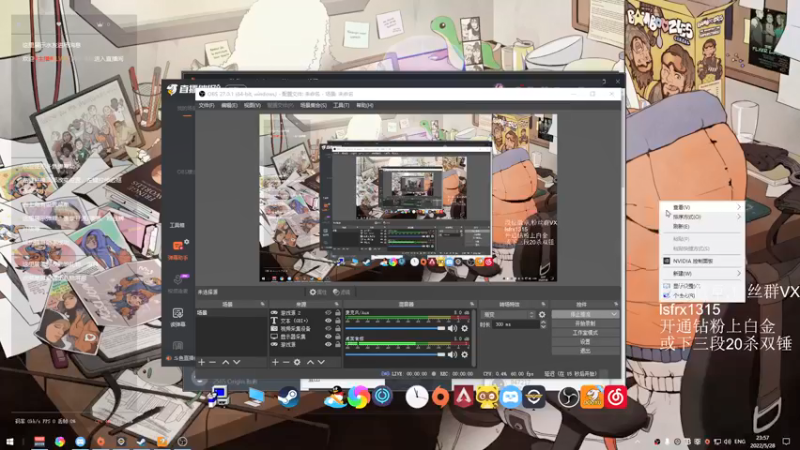Click the Settings (设置) button in Controls
Screen dimensions: 800x450
pyautogui.click(x=585, y=342)
